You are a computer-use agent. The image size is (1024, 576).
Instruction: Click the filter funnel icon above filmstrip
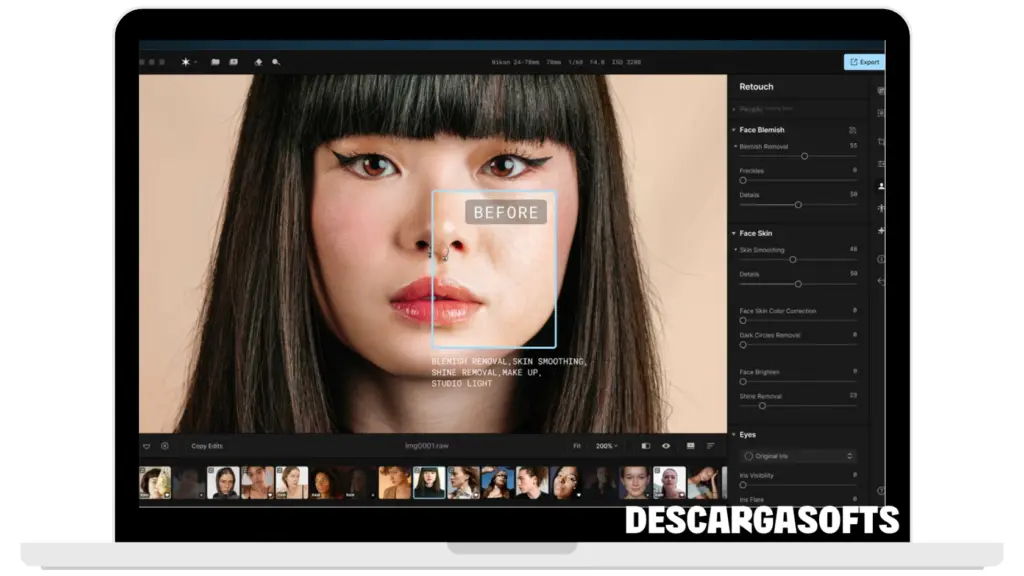147,446
